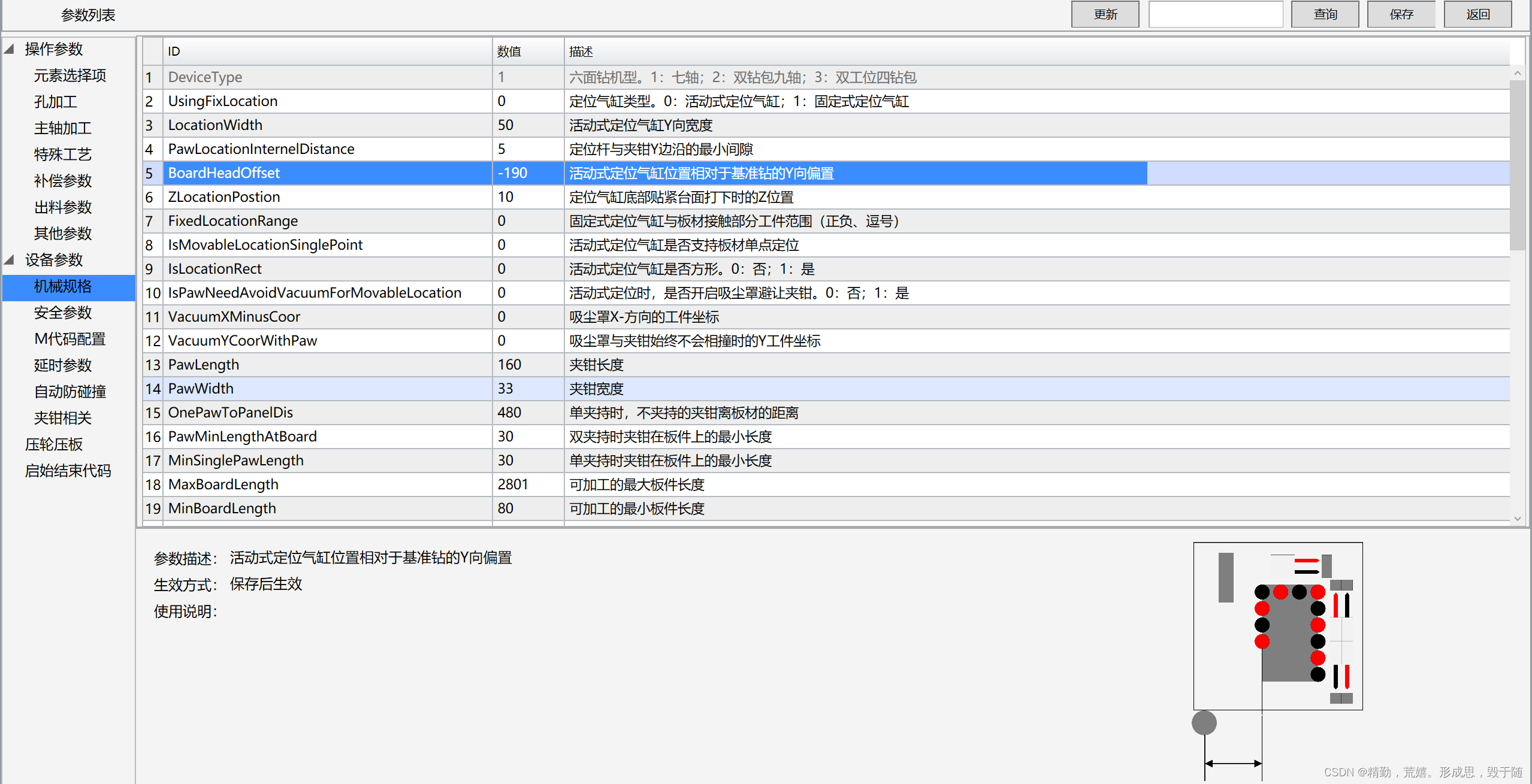Click the 查询 button
Image resolution: width=1532 pixels, height=784 pixels.
1325,14
